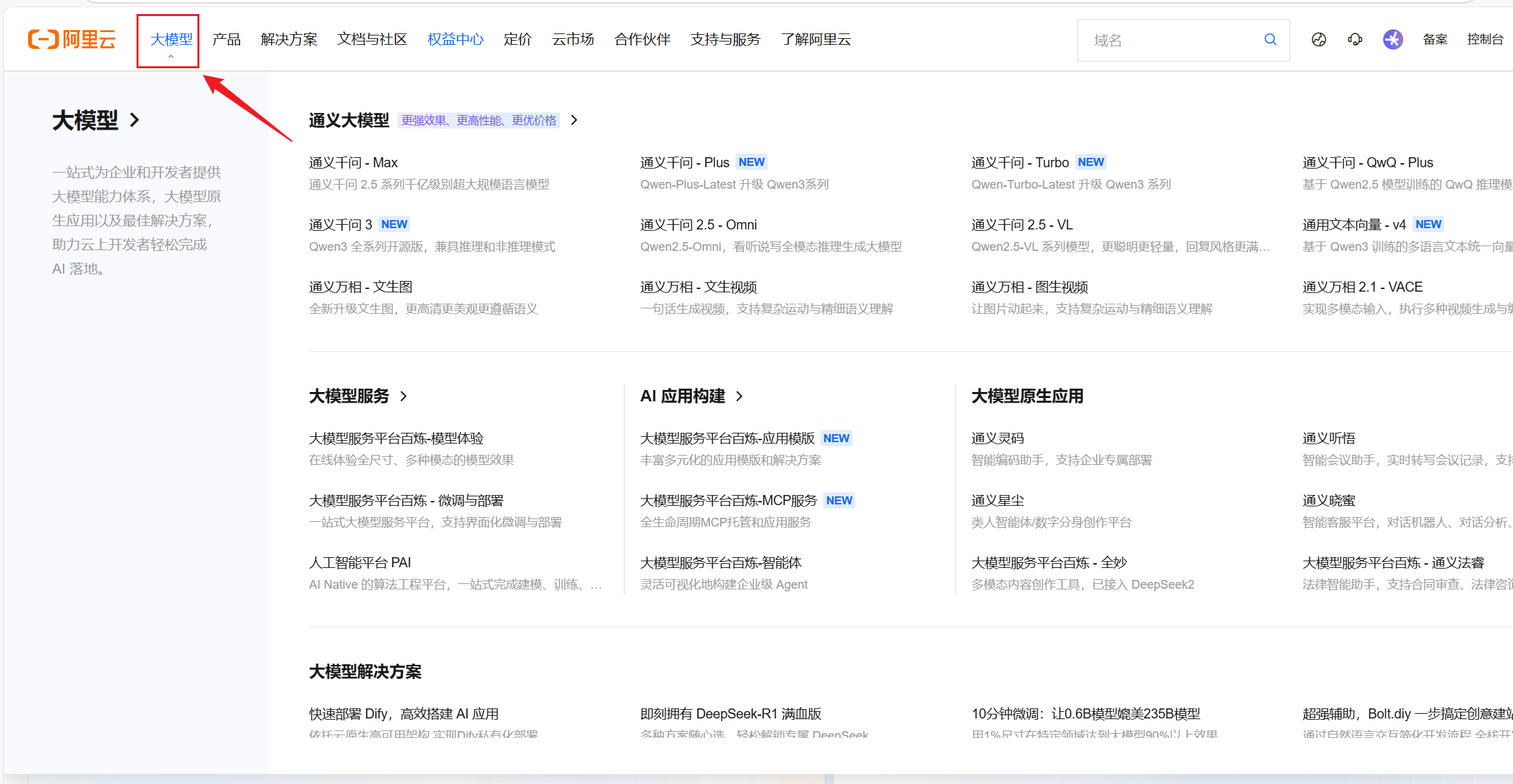Viewport: 1513px width, 784px height.
Task: Open 通义千问 2.5 - VL
Action: tap(1022, 225)
